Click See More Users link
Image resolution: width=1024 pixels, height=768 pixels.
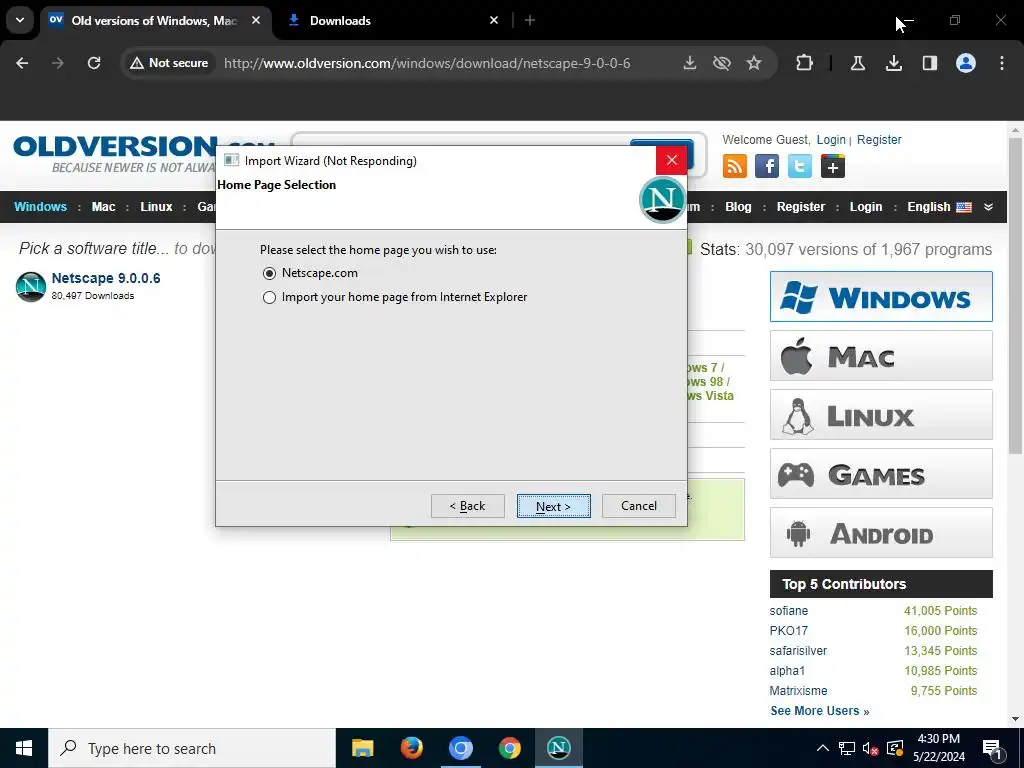[x=820, y=711]
